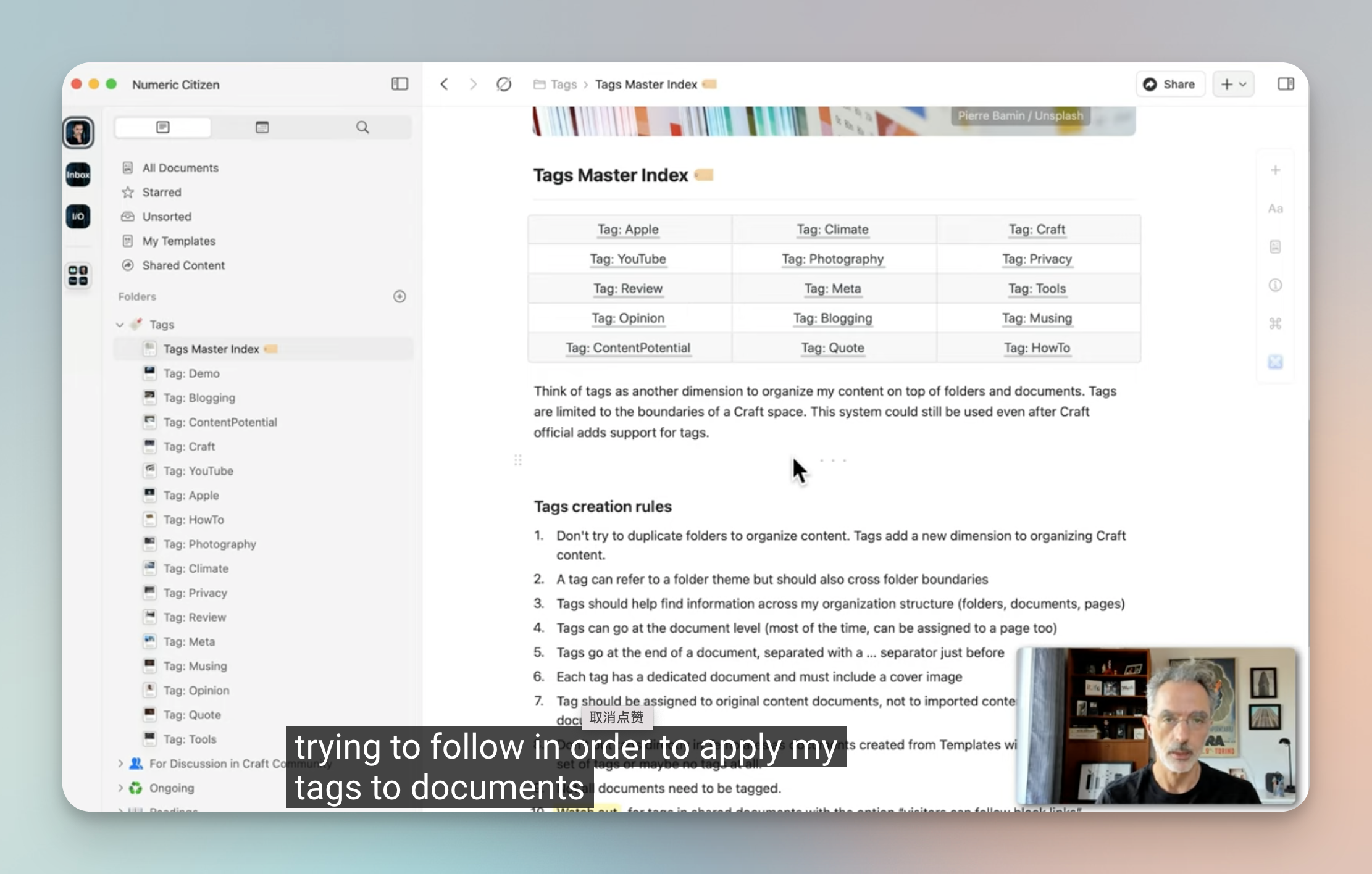Open the sidebar search icon tab
The width and height of the screenshot is (1372, 874).
tap(362, 127)
